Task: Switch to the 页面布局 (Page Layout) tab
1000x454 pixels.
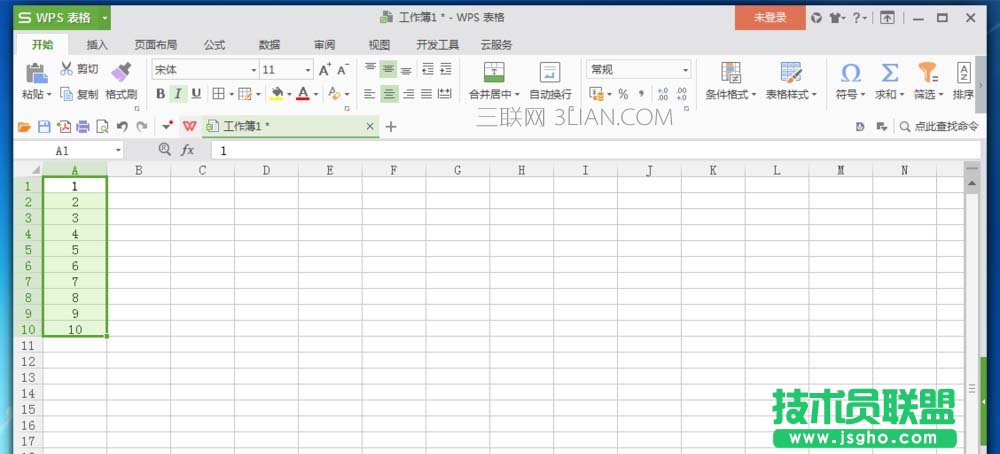Action: (x=156, y=45)
